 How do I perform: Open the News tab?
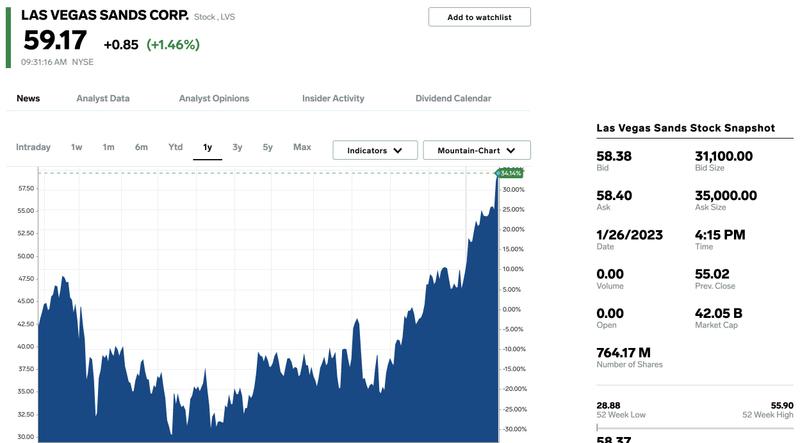(x=28, y=98)
